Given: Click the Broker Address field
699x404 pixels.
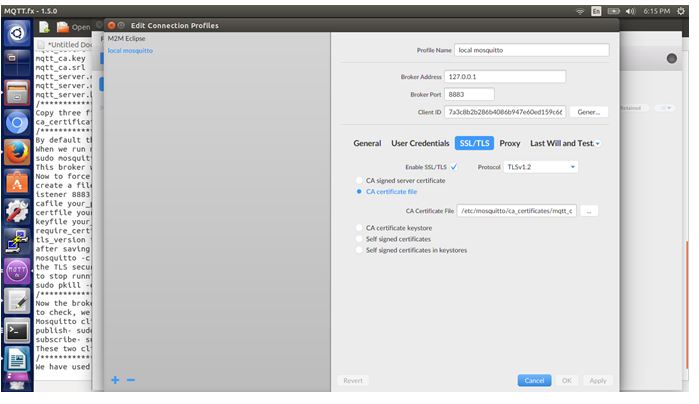Looking at the screenshot, I should (505, 77).
